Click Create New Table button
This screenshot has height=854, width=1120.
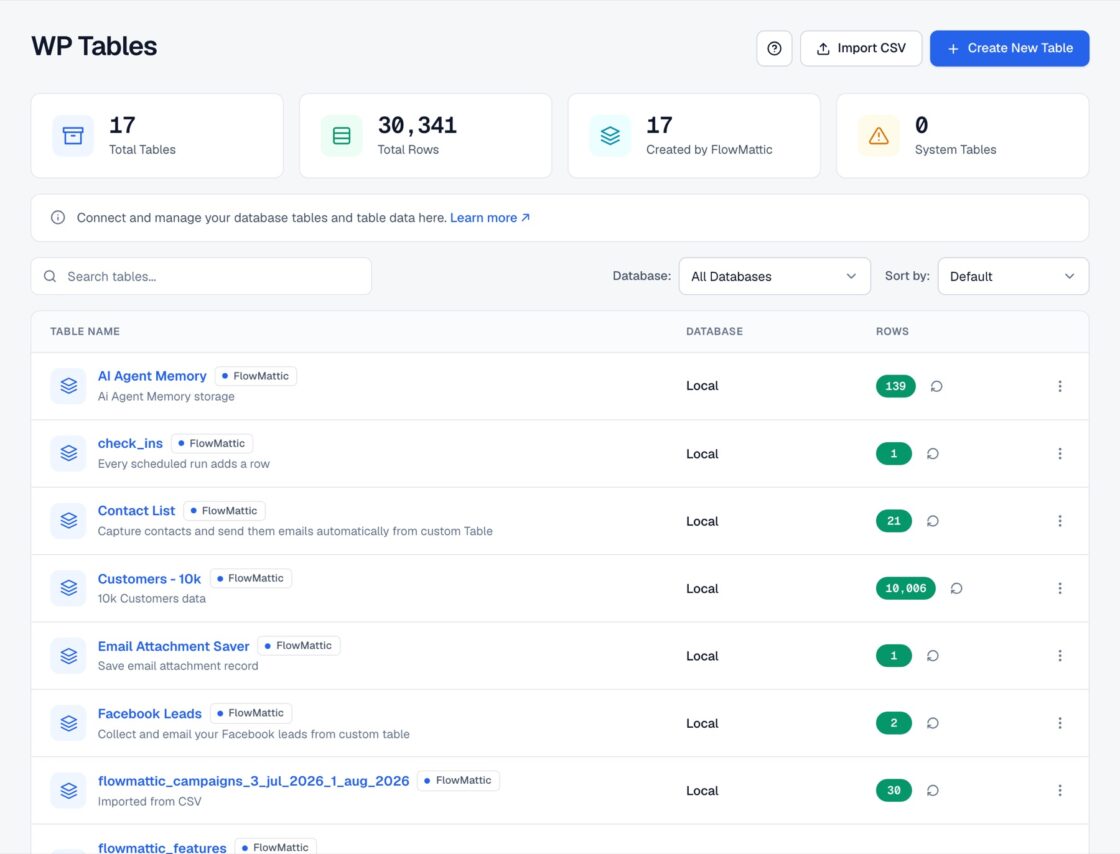pos(1009,49)
